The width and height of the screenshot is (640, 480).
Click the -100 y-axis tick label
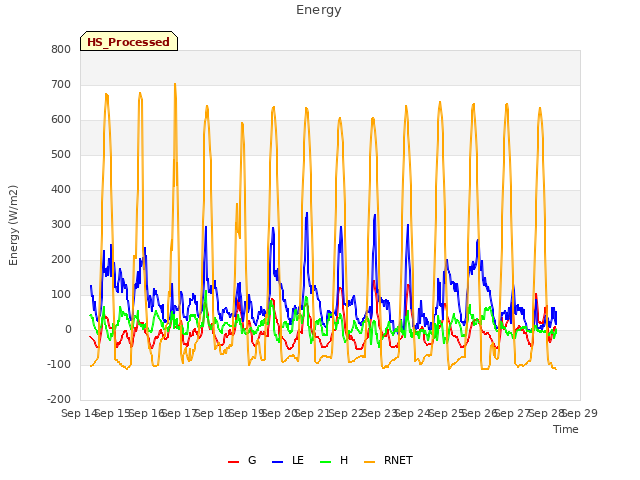pyautogui.click(x=59, y=364)
